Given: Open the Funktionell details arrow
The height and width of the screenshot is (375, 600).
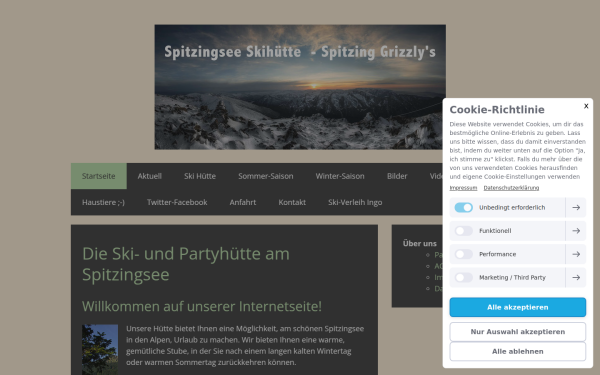Looking at the screenshot, I should coord(576,231).
